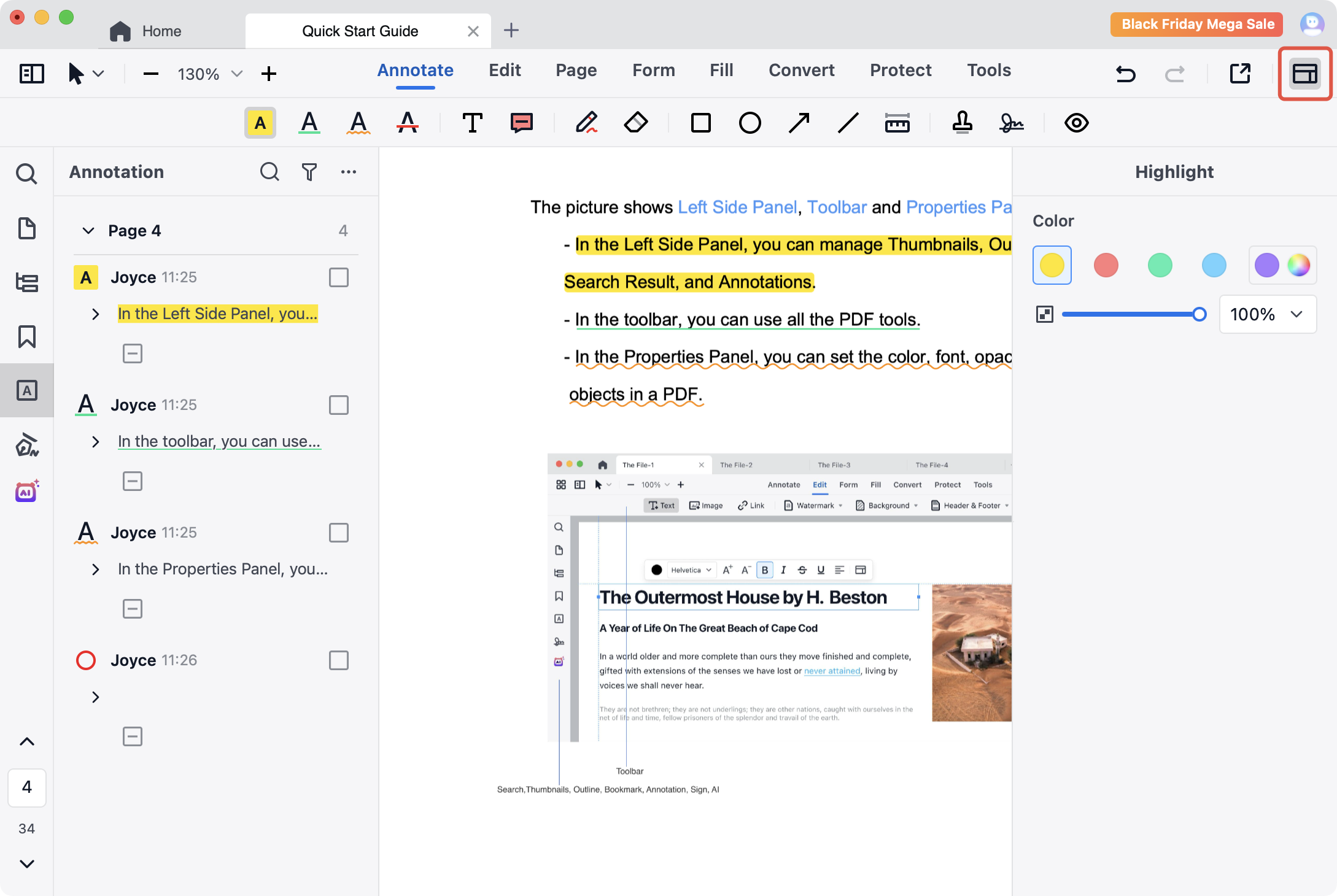
Task: Open the AI assistant sidebar icon
Action: 27,491
